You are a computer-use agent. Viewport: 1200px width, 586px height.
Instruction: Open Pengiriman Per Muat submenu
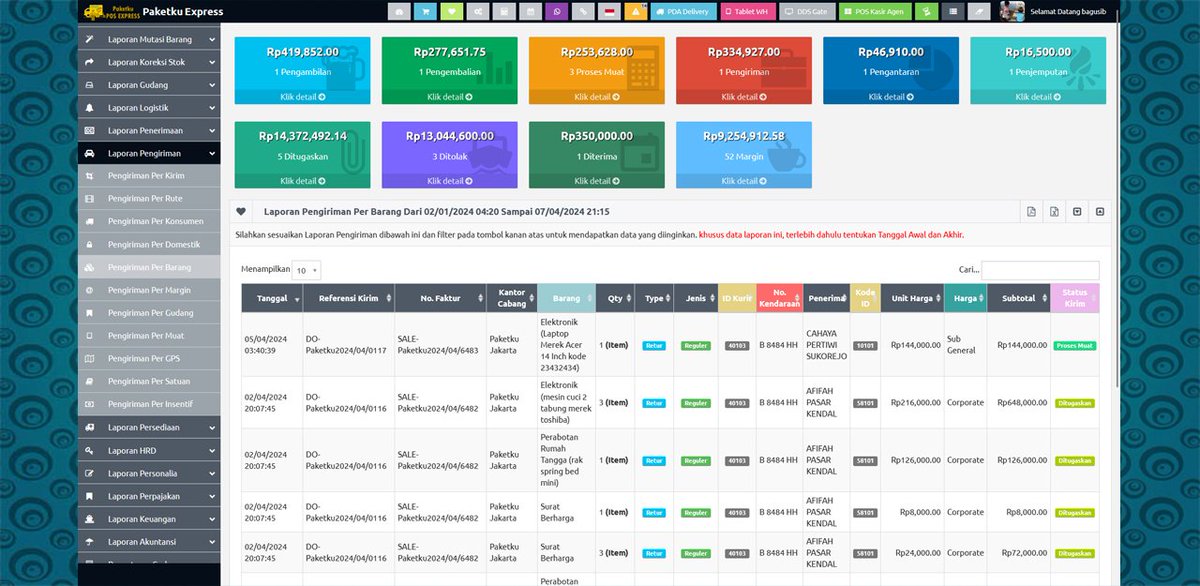(149, 337)
